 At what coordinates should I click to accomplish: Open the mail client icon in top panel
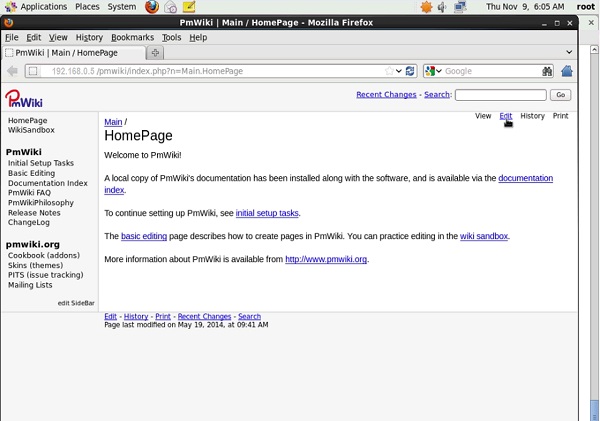[171, 7]
